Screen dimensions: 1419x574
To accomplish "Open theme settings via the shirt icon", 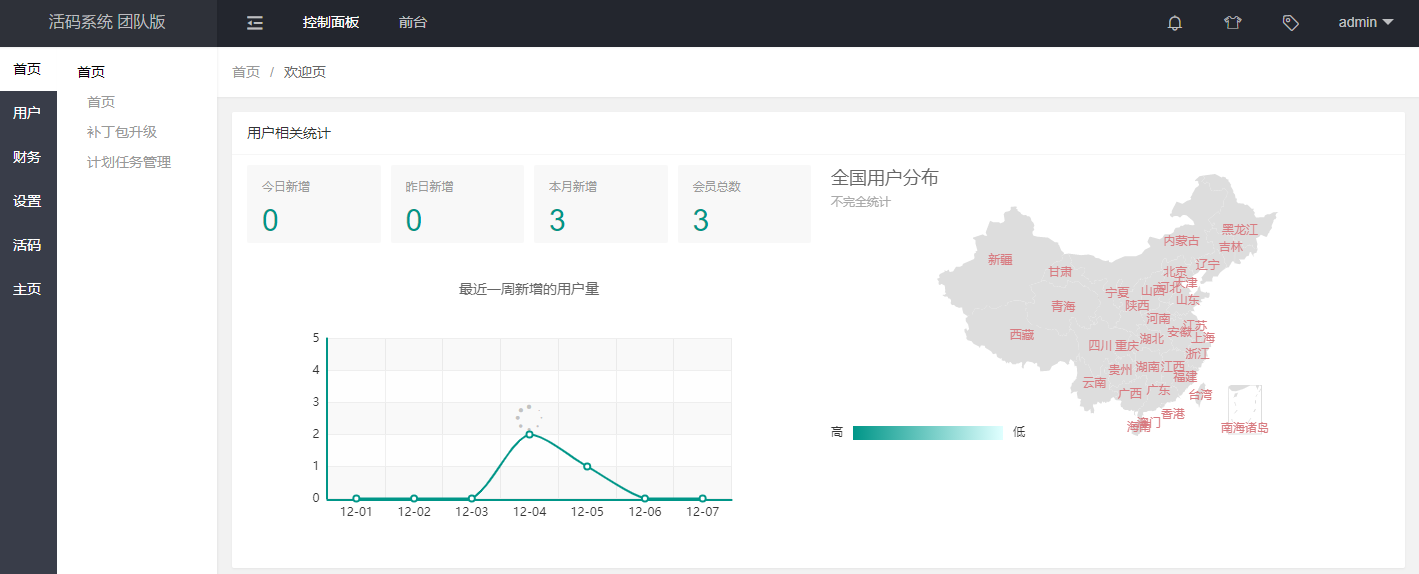I will (1233, 23).
